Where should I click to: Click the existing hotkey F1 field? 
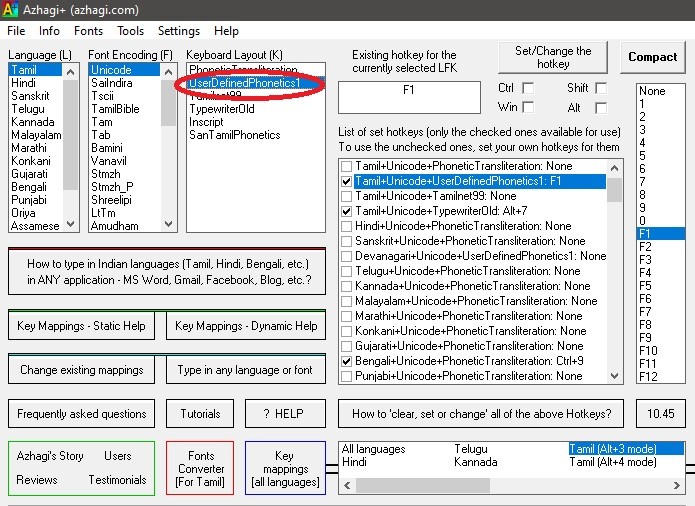[409, 97]
